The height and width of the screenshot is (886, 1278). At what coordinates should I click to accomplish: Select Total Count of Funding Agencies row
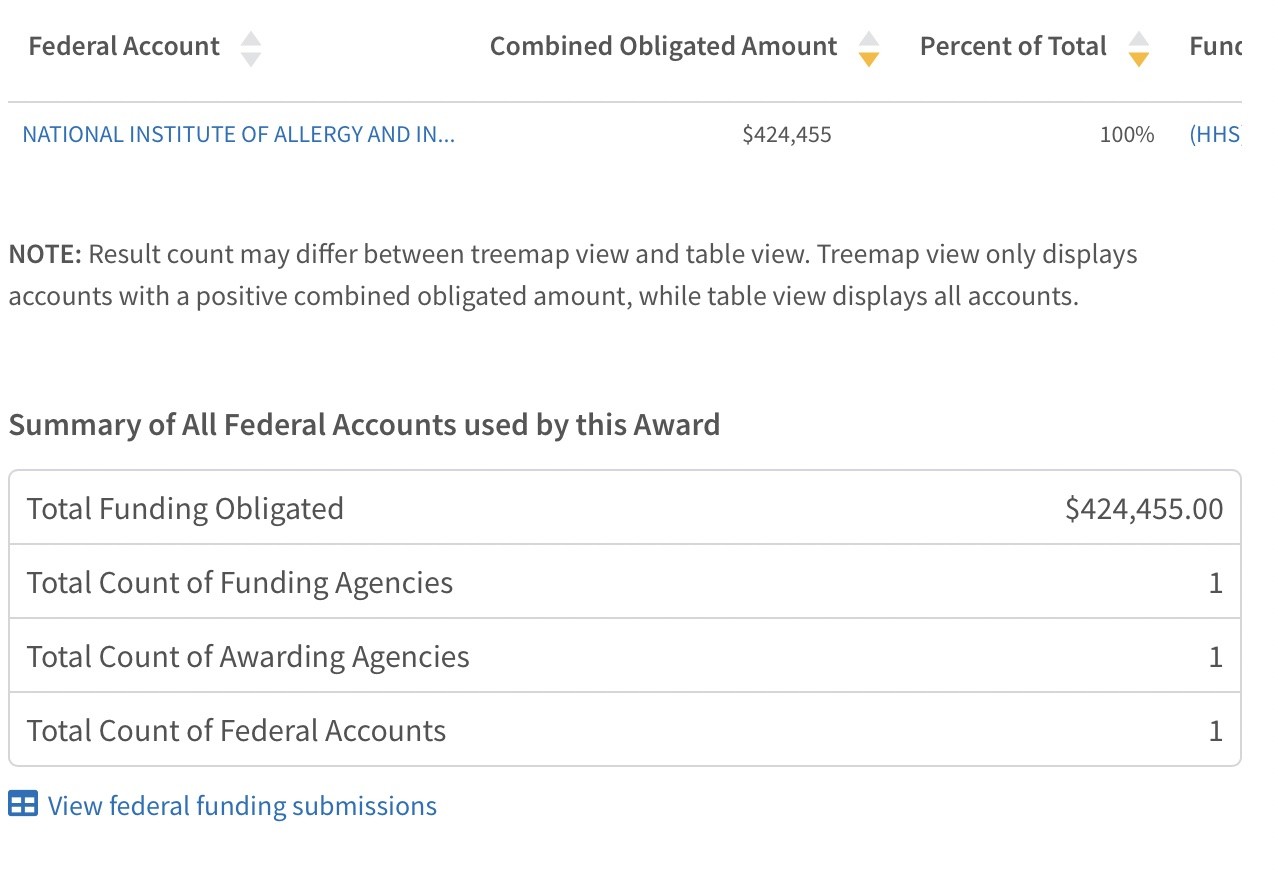[625, 582]
